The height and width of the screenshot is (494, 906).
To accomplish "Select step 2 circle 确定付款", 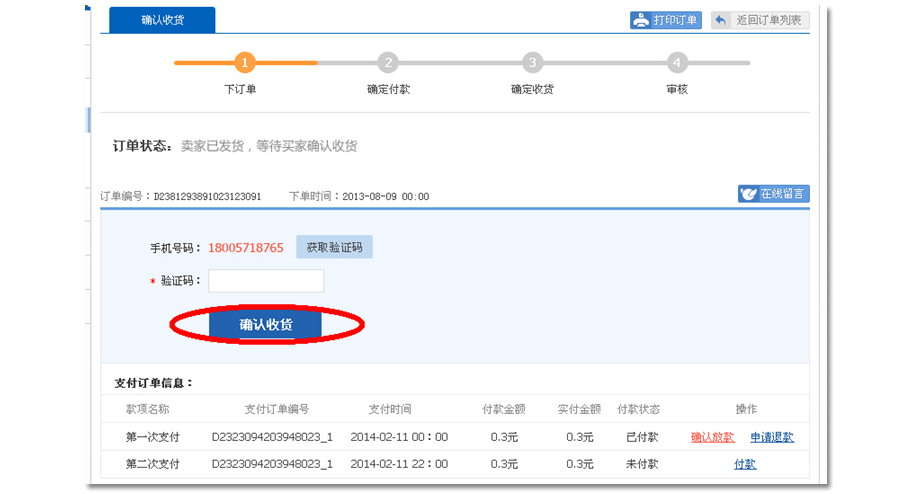I will 389,63.
